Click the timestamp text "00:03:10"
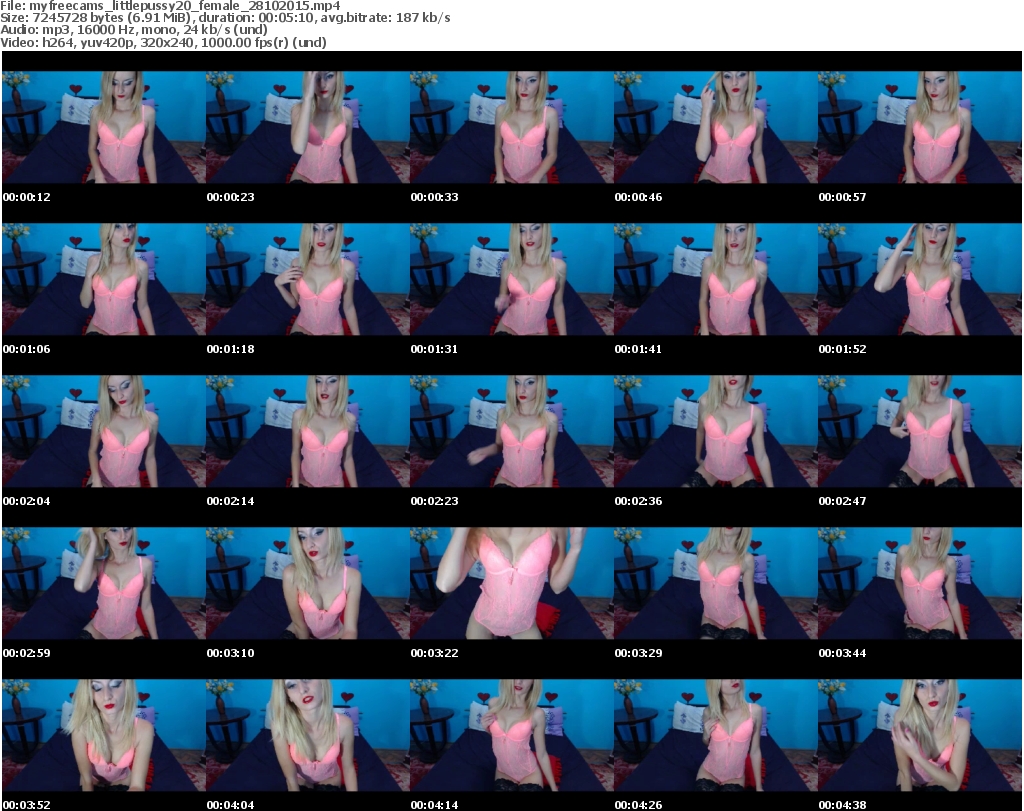 click(231, 653)
